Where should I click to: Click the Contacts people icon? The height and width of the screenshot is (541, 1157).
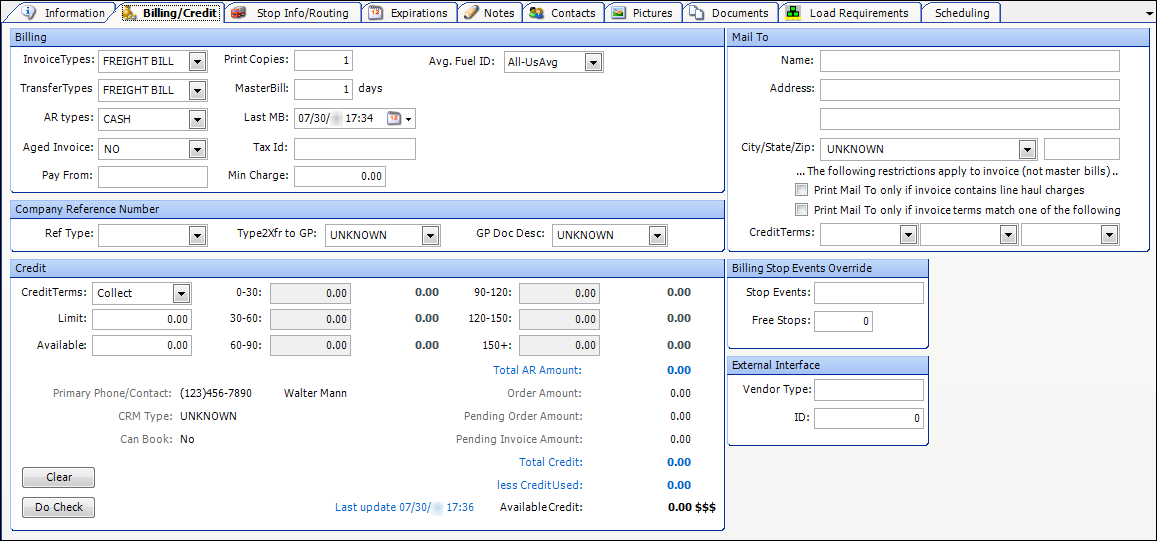coord(536,13)
